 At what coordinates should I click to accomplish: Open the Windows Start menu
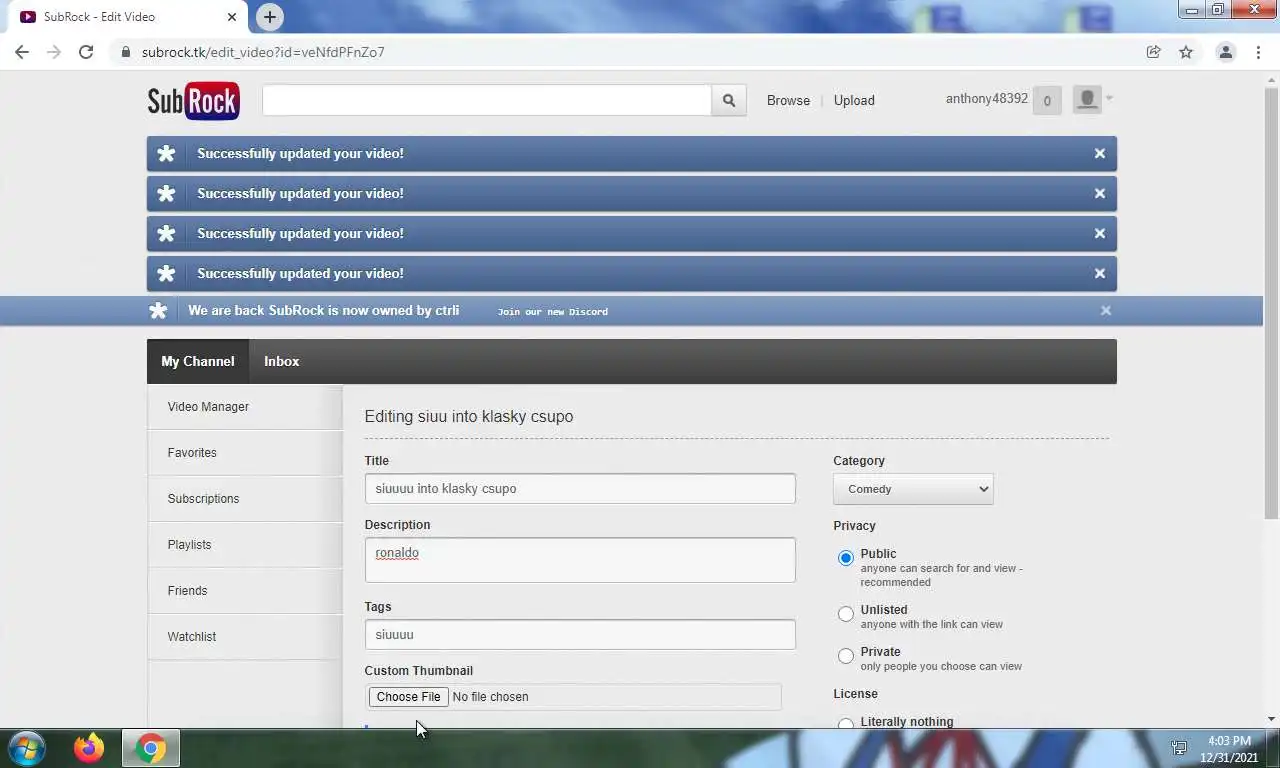pyautogui.click(x=27, y=748)
